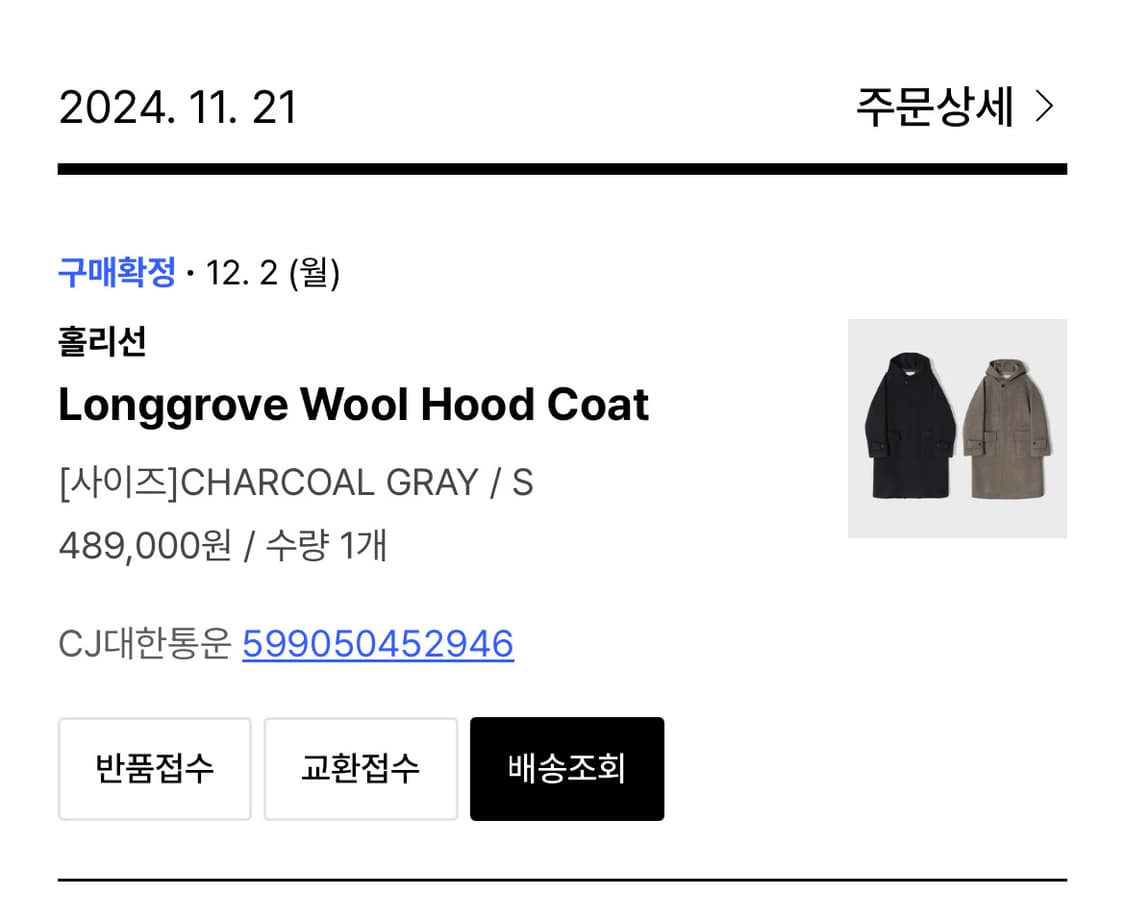Click the thick black divider under the date

562,169
